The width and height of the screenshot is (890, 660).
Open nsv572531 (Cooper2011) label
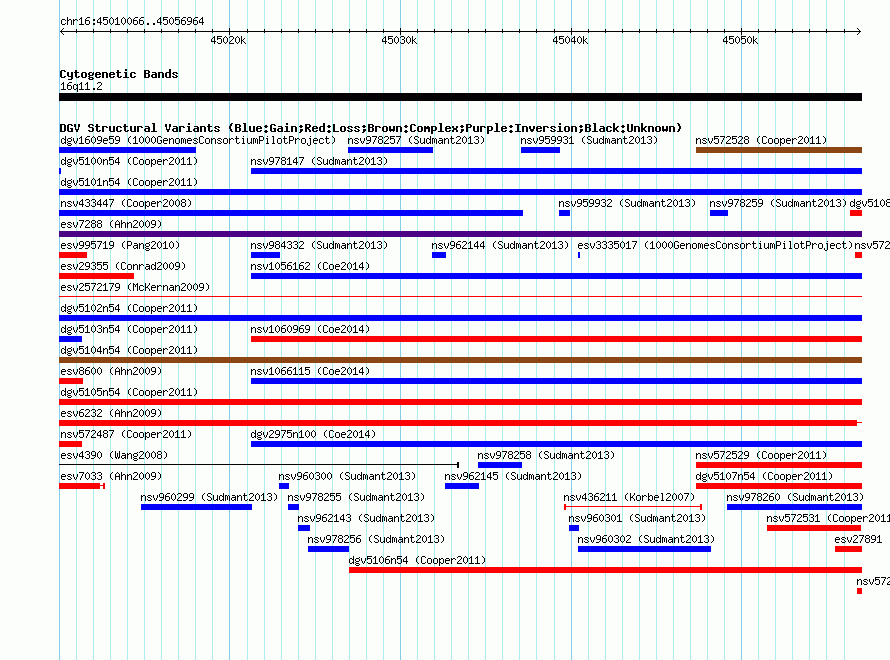(x=828, y=518)
